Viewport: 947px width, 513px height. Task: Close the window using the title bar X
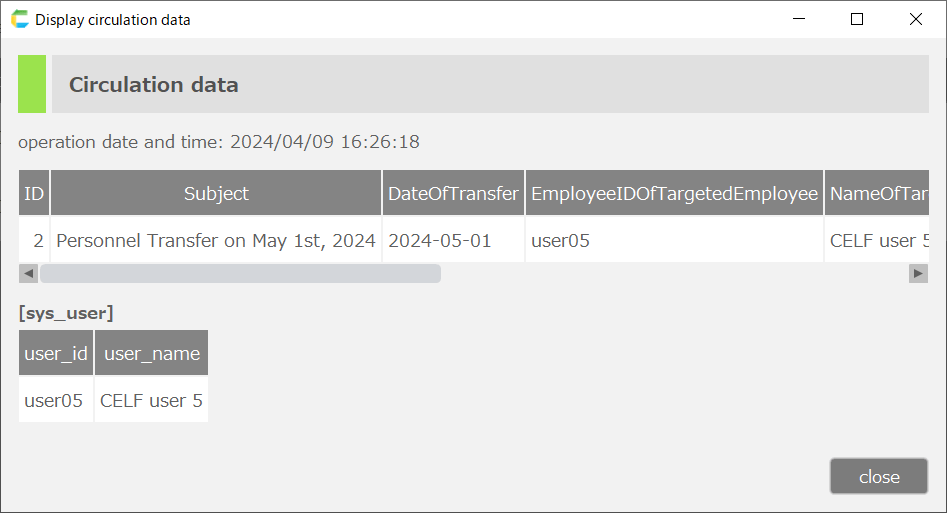click(916, 19)
